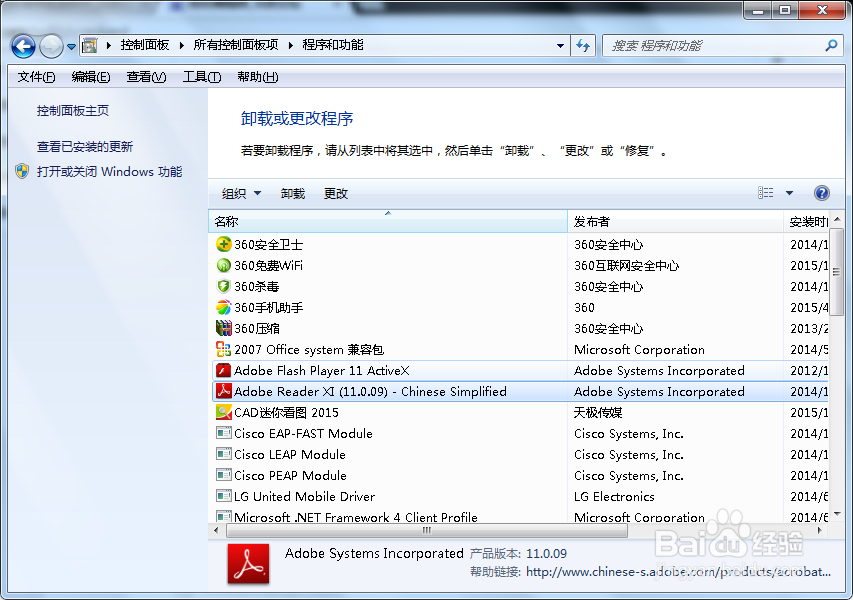Click the CAD迷你看图 2015 icon
Image resolution: width=853 pixels, height=600 pixels.
tap(224, 412)
